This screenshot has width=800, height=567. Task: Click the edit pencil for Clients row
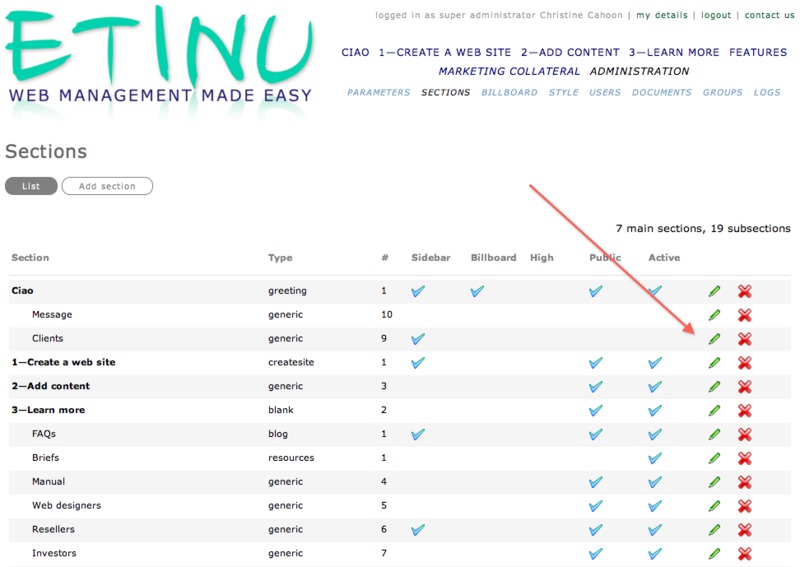[714, 339]
